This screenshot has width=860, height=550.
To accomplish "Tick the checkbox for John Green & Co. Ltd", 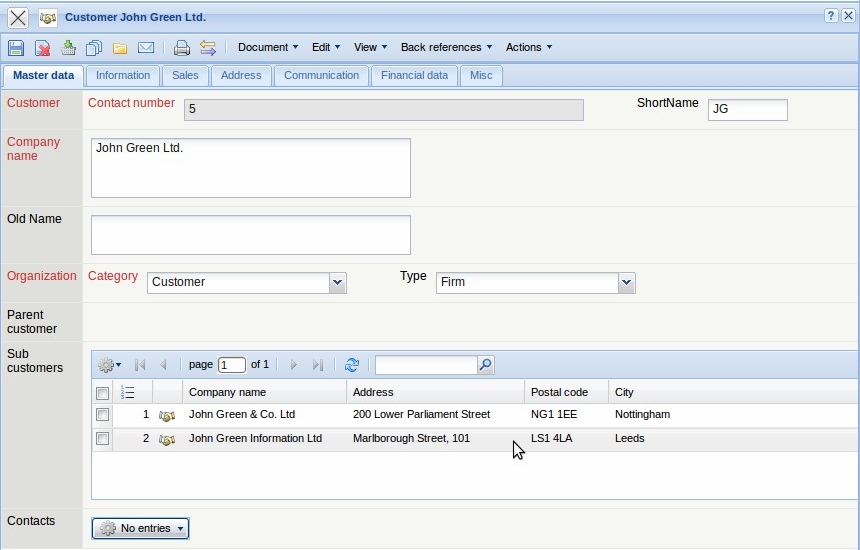I will coord(102,414).
